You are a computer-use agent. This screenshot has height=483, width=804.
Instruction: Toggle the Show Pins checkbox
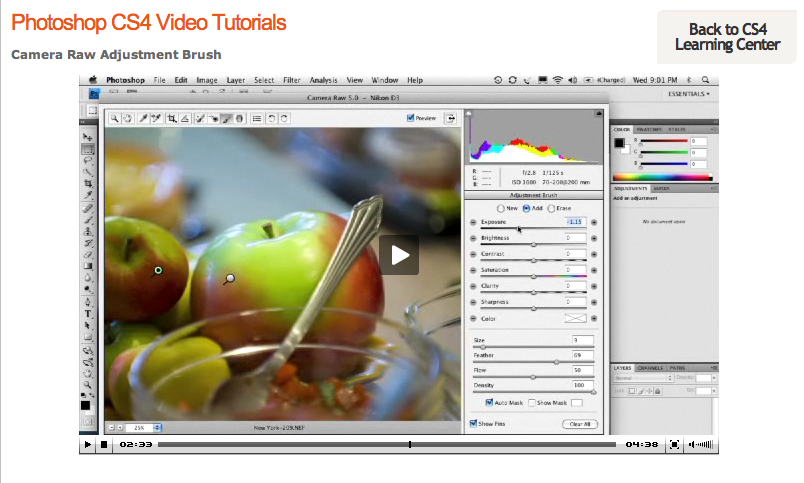tap(473, 424)
